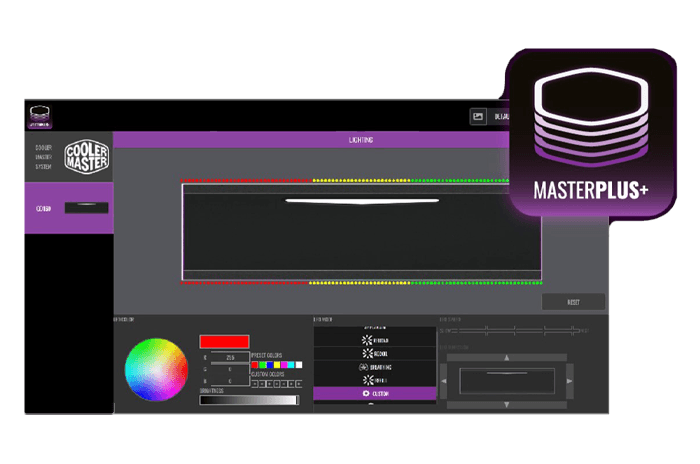Screen dimensions: 700x464
Task: Click the red current color swatch
Action: [222, 342]
